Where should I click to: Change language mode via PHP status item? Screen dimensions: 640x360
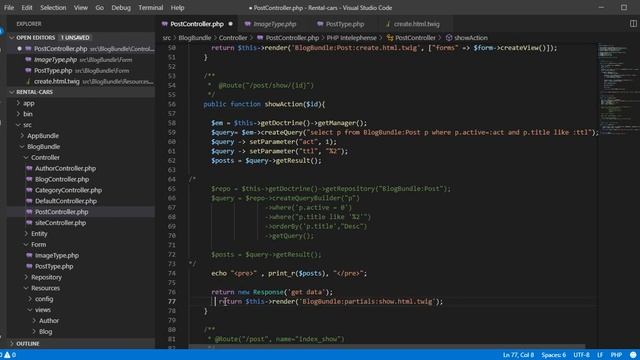tap(616, 355)
